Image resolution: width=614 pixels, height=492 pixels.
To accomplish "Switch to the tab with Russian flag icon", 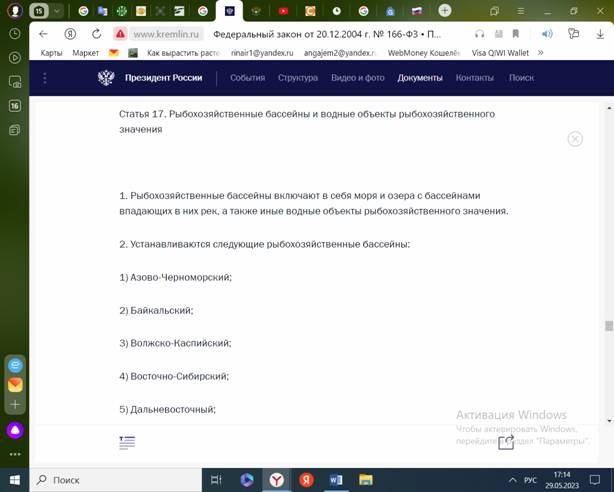I will (x=416, y=11).
